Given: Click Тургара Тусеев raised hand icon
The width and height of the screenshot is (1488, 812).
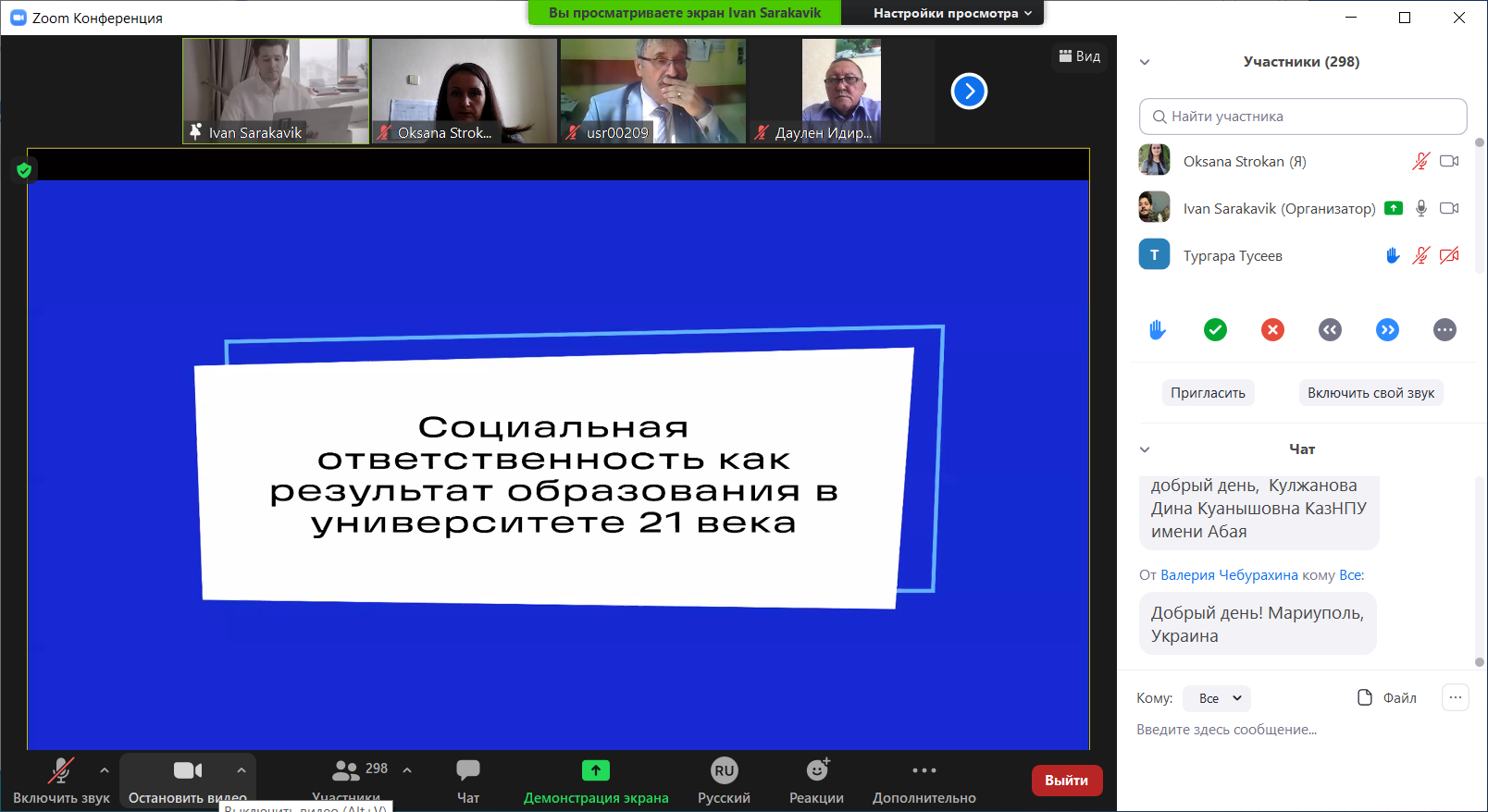Looking at the screenshot, I should click(1393, 255).
